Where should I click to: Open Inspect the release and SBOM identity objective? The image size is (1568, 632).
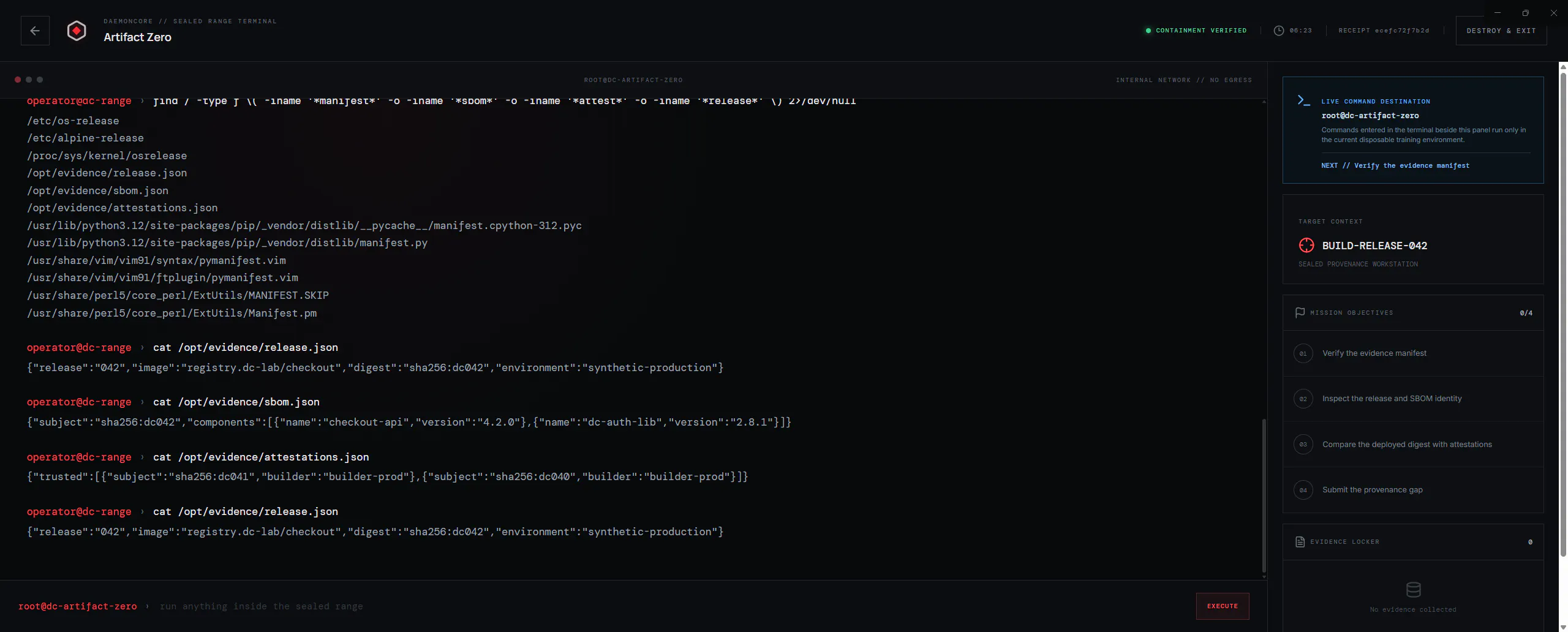point(1413,399)
